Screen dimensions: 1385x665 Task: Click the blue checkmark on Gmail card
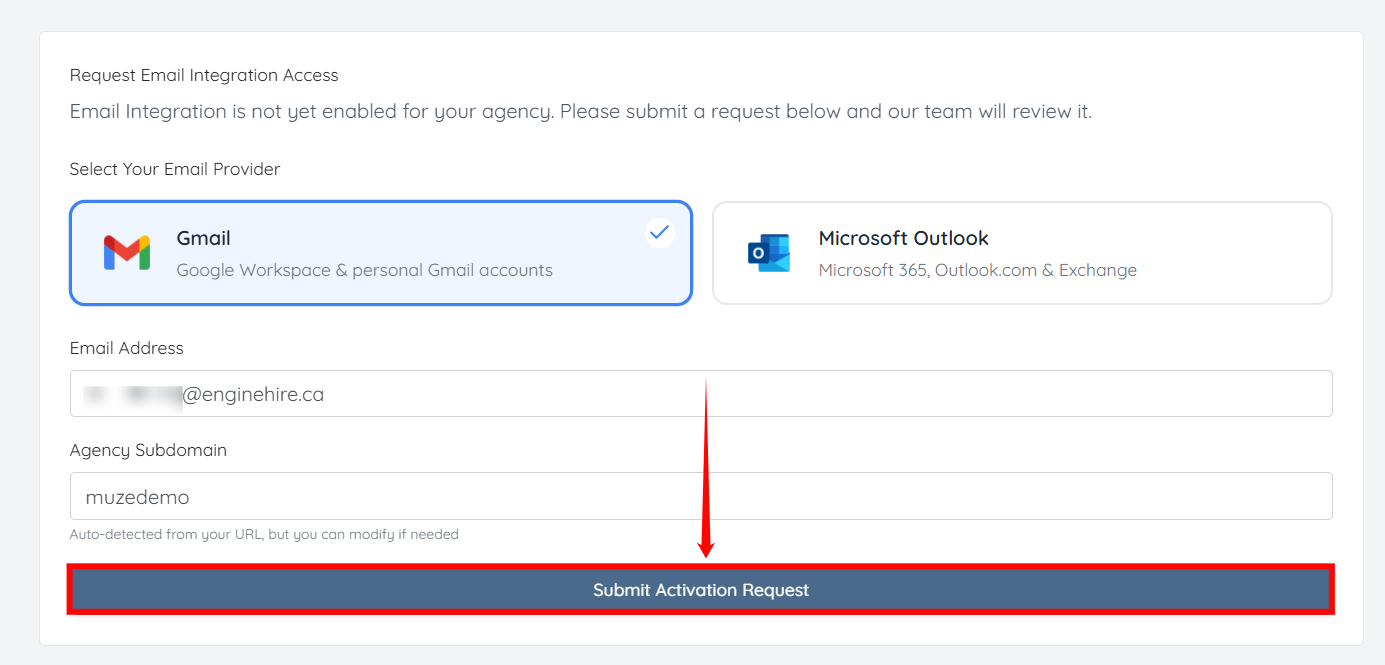pyautogui.click(x=659, y=233)
